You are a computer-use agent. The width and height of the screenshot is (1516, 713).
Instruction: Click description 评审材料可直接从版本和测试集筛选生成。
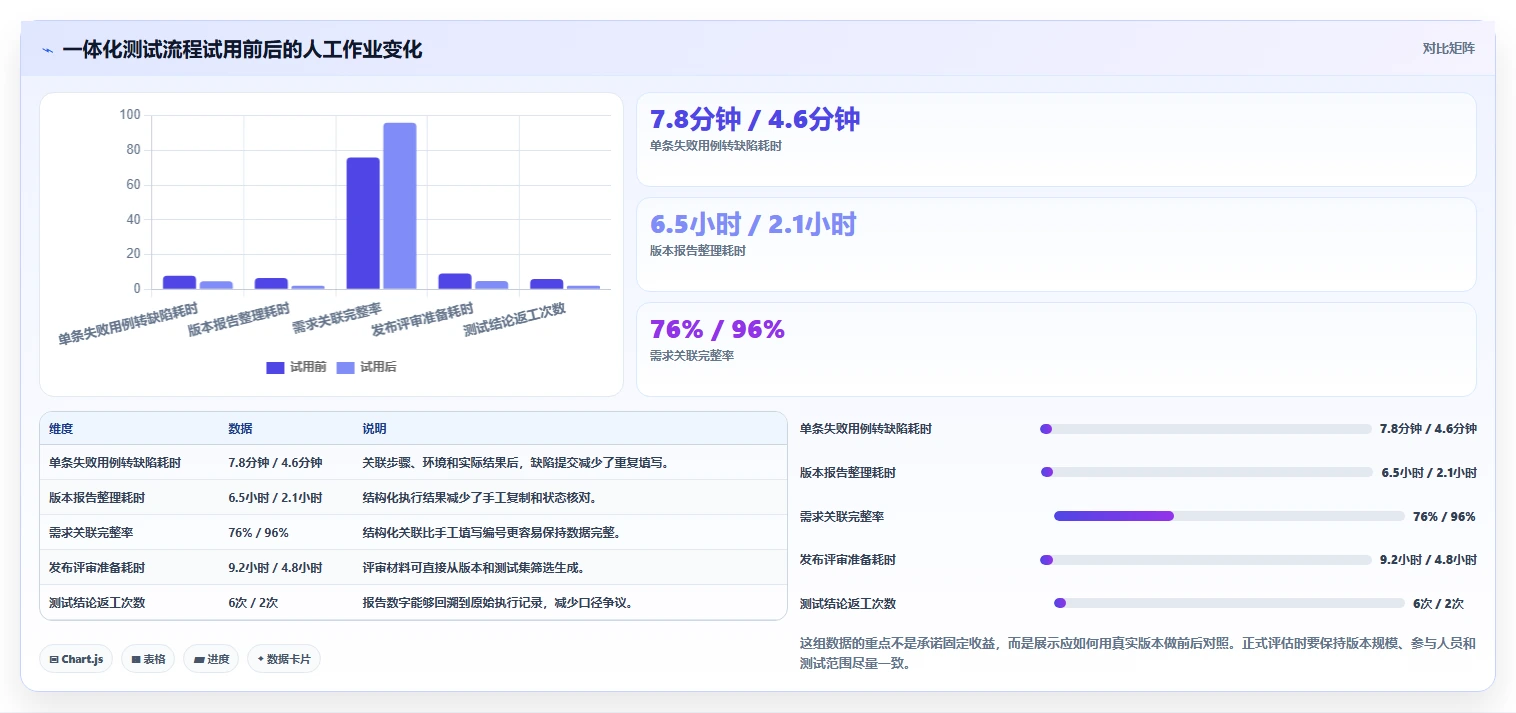point(473,567)
